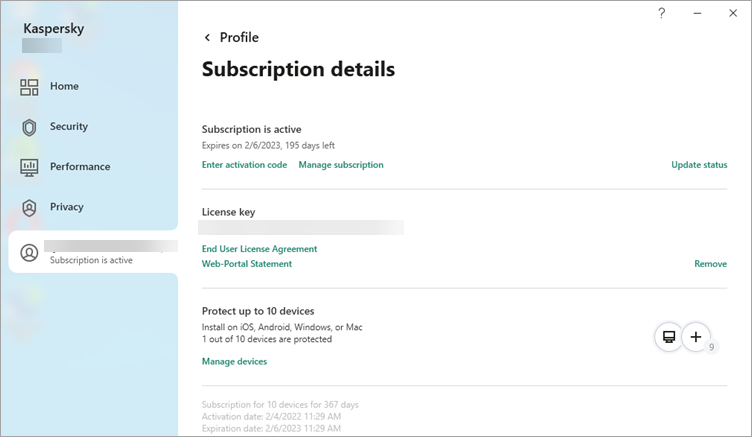Image resolution: width=752 pixels, height=437 pixels.
Task: Click the Security shield icon
Action: (x=30, y=127)
